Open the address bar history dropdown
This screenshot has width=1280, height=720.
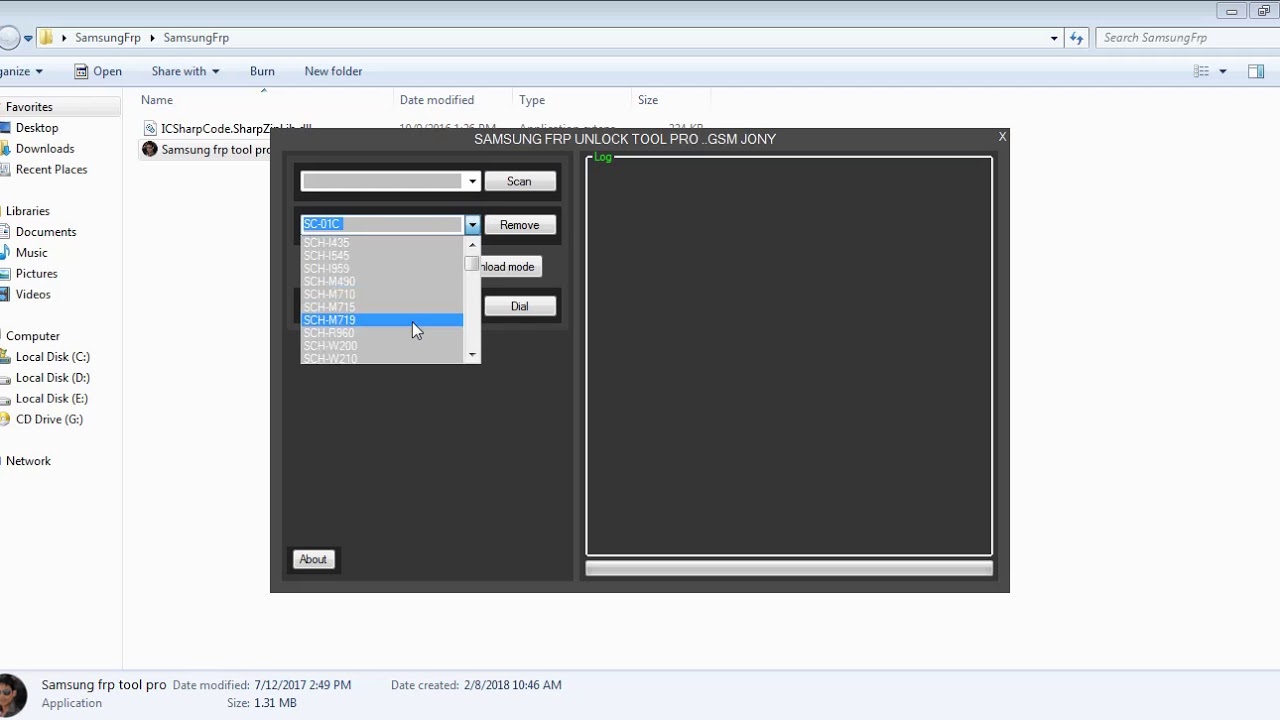point(1054,38)
